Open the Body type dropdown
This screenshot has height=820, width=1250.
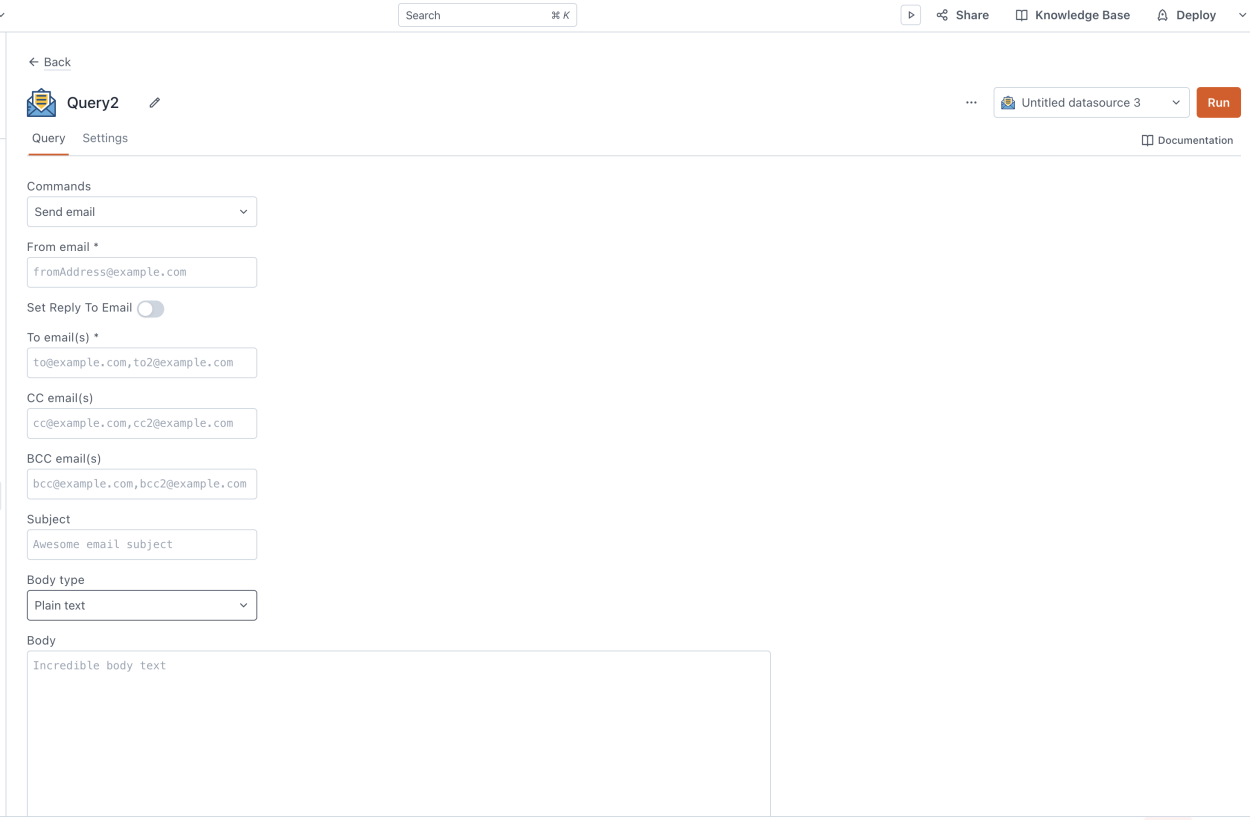pos(141,605)
